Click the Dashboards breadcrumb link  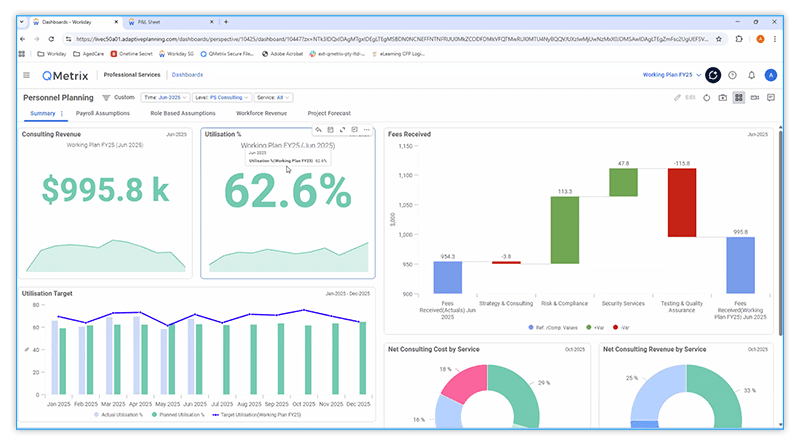coord(187,75)
